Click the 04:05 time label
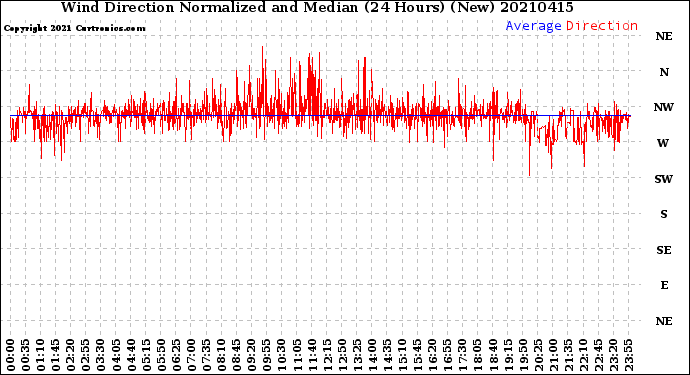Screen dimensions: 690x375 [x=116, y=355]
